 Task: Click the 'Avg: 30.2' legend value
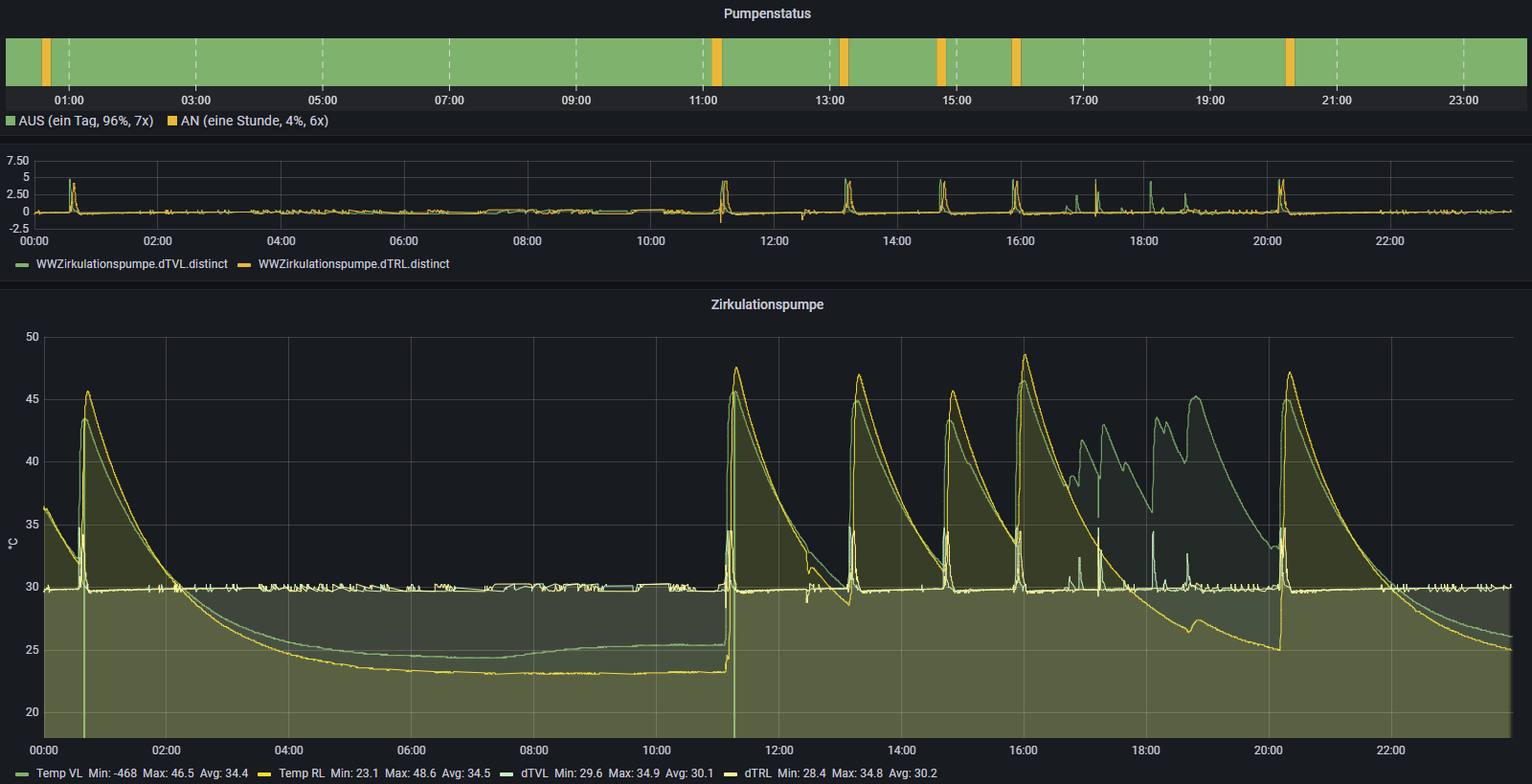click(x=912, y=773)
